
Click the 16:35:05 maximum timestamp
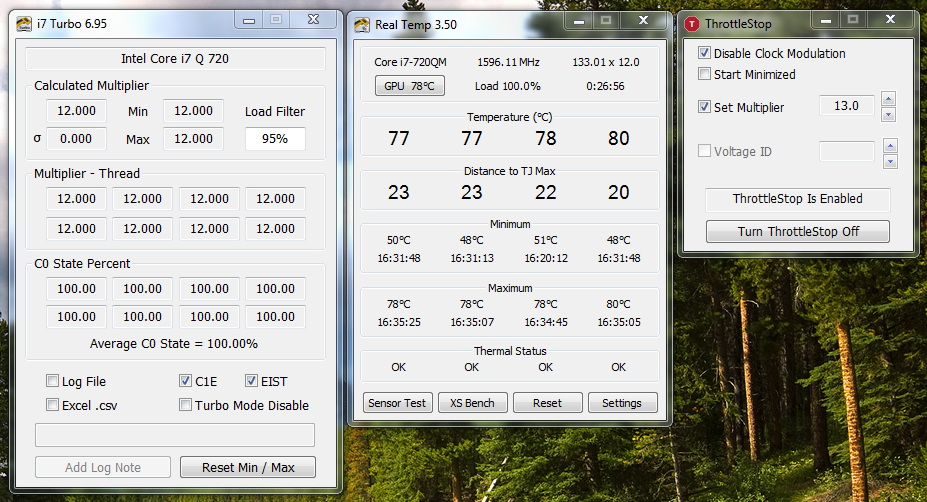618,322
